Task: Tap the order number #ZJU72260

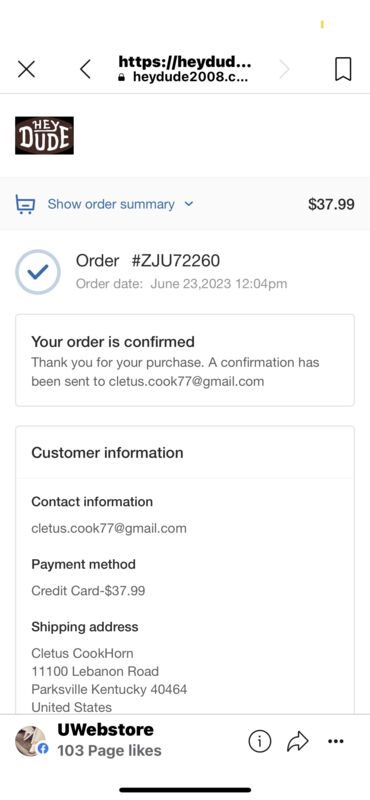Action: (x=176, y=261)
